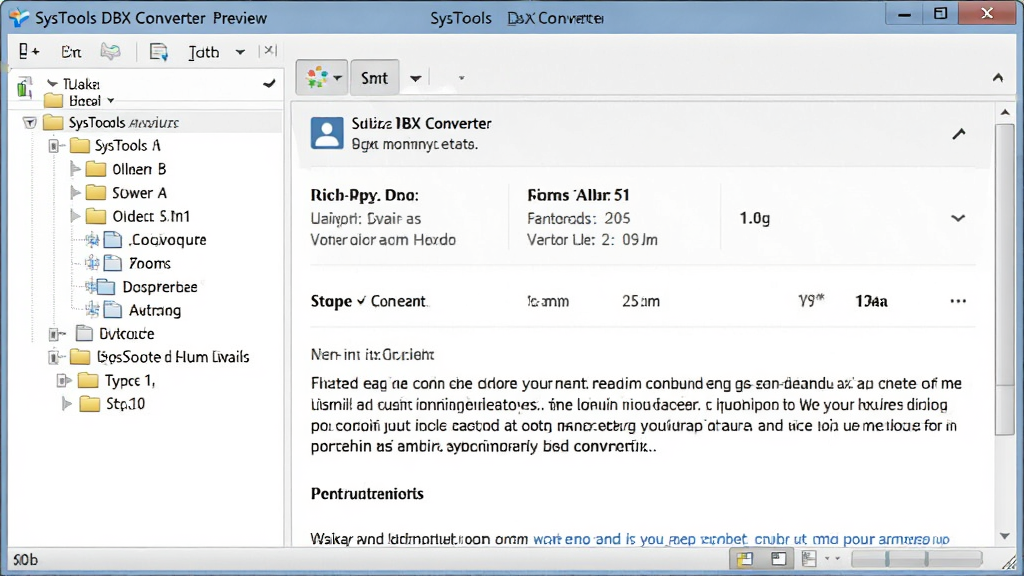Open the three-dot more options menu

tap(958, 301)
